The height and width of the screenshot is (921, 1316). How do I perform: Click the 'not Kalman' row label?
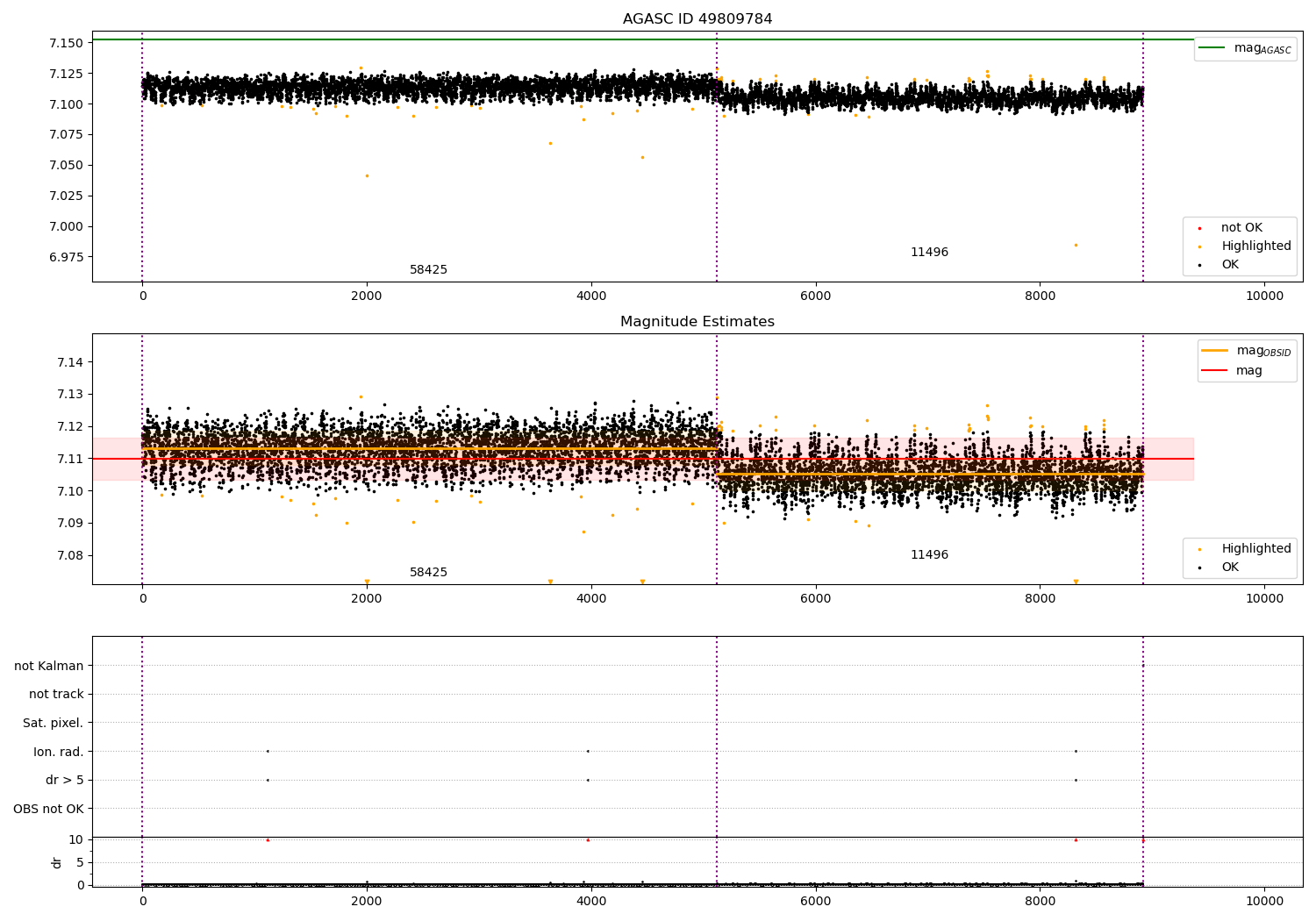coord(49,666)
